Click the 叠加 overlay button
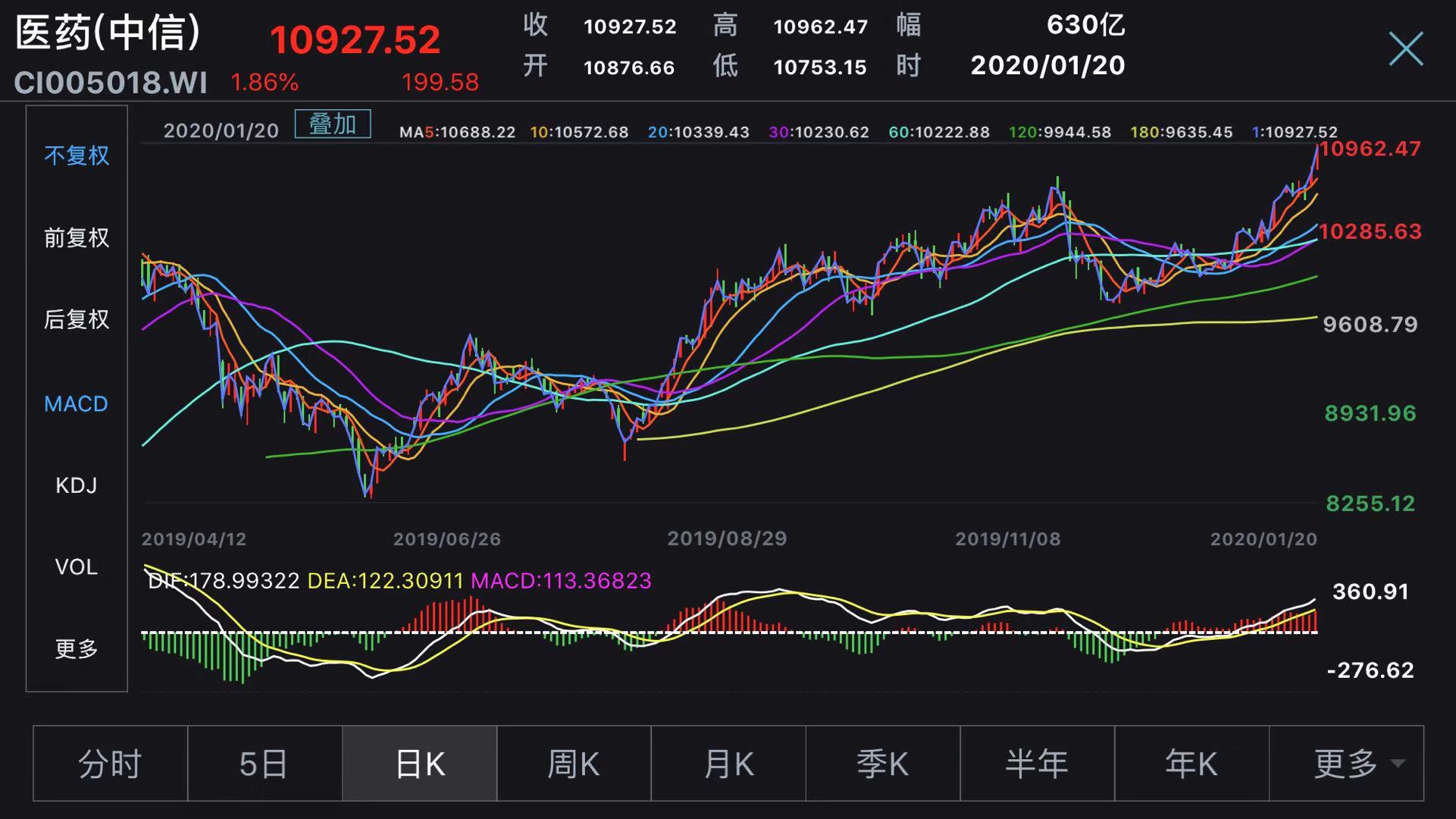The height and width of the screenshot is (819, 1456). pos(333,124)
